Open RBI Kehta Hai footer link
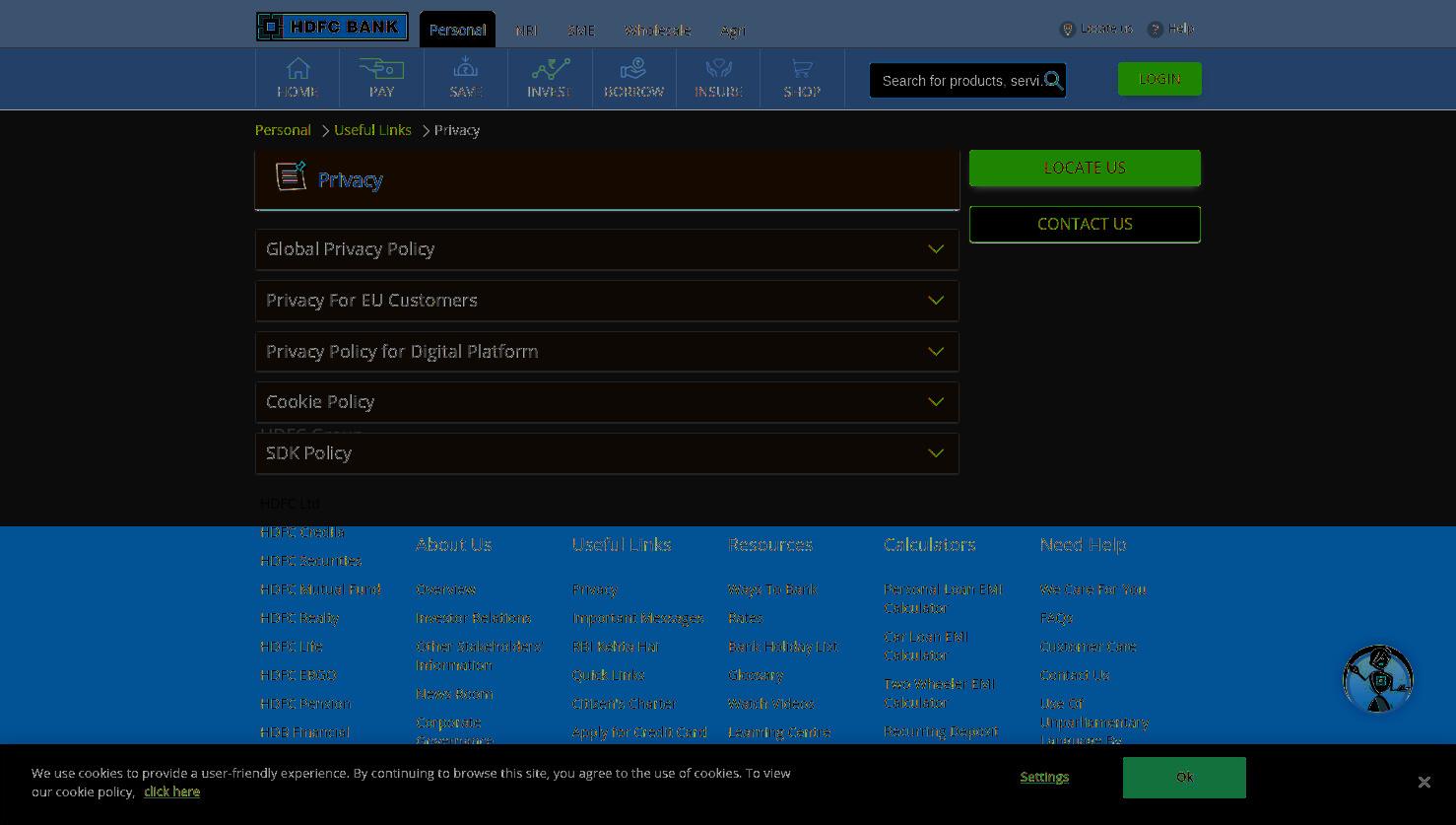Image resolution: width=1456 pixels, height=825 pixels. (x=616, y=647)
